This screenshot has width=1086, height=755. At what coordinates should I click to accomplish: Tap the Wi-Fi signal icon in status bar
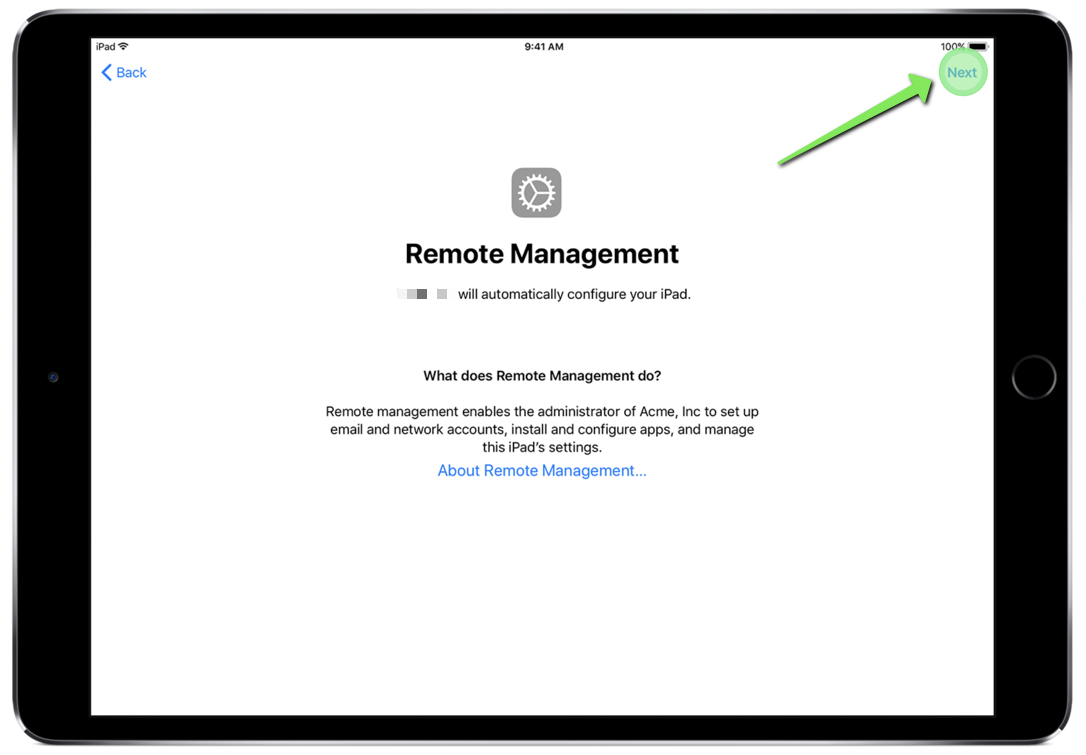(x=124, y=47)
